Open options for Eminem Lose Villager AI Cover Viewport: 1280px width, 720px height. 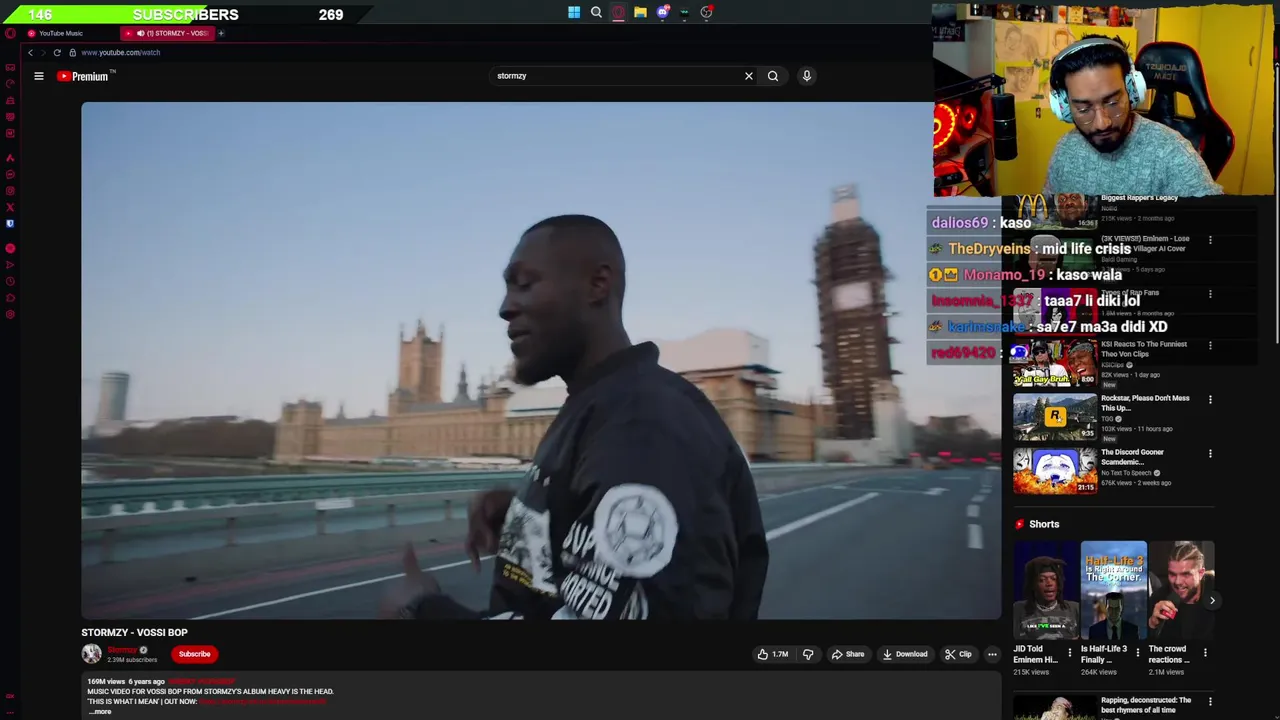coord(1210,241)
